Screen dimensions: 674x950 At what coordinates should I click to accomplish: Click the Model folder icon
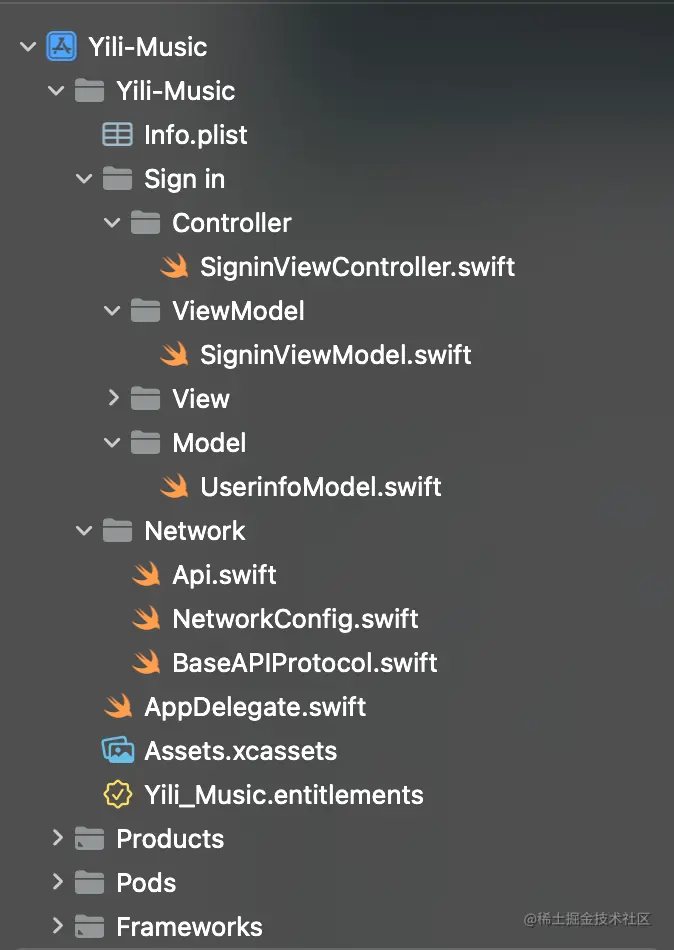click(145, 443)
